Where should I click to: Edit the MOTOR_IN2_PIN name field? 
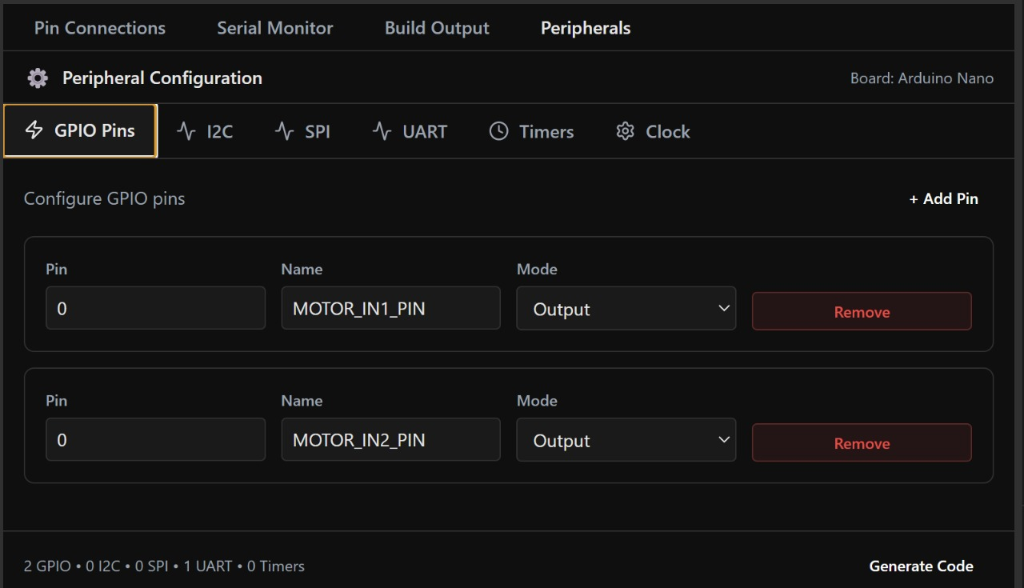390,441
